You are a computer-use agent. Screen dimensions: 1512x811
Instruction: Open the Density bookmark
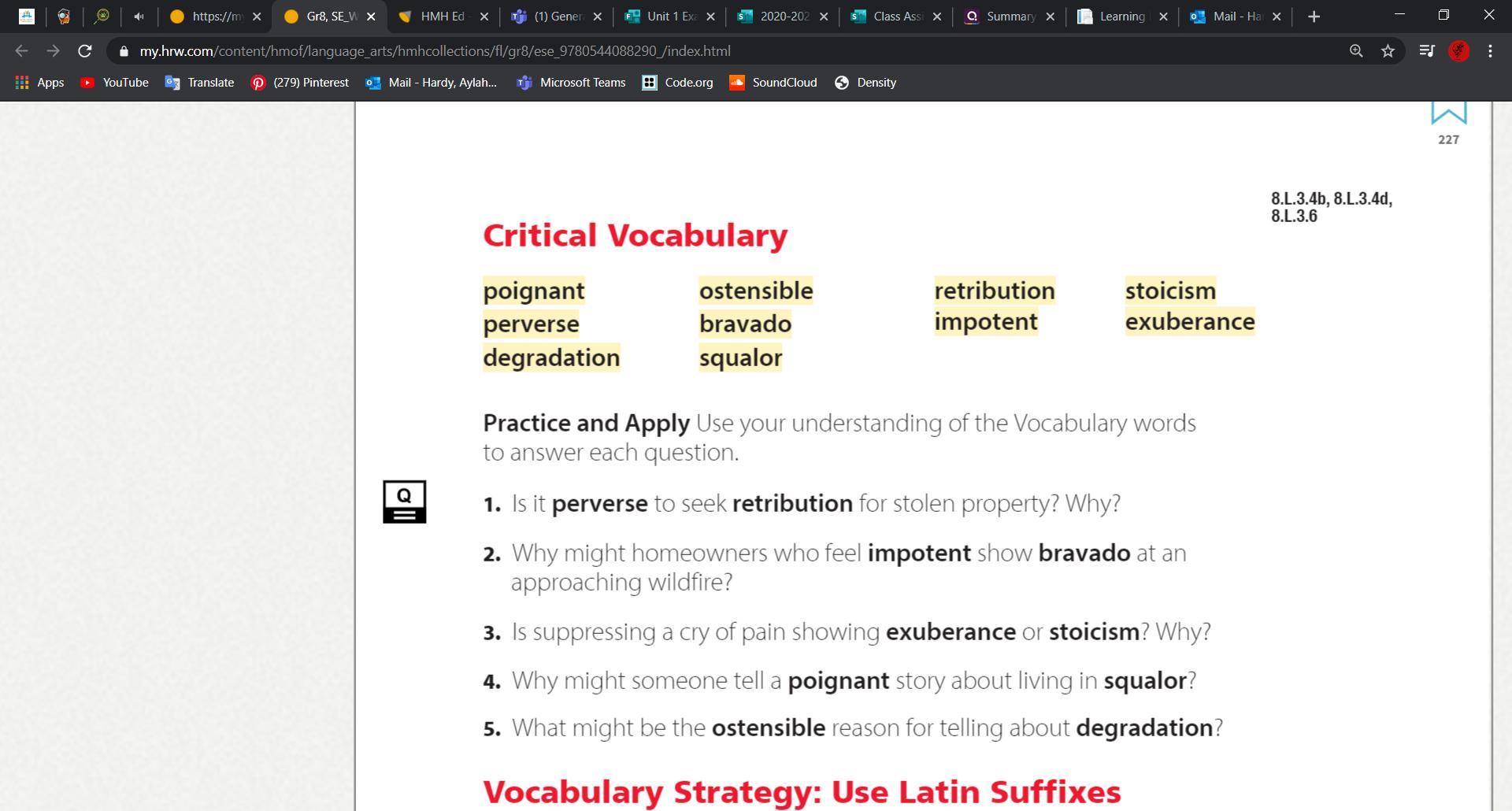(865, 83)
